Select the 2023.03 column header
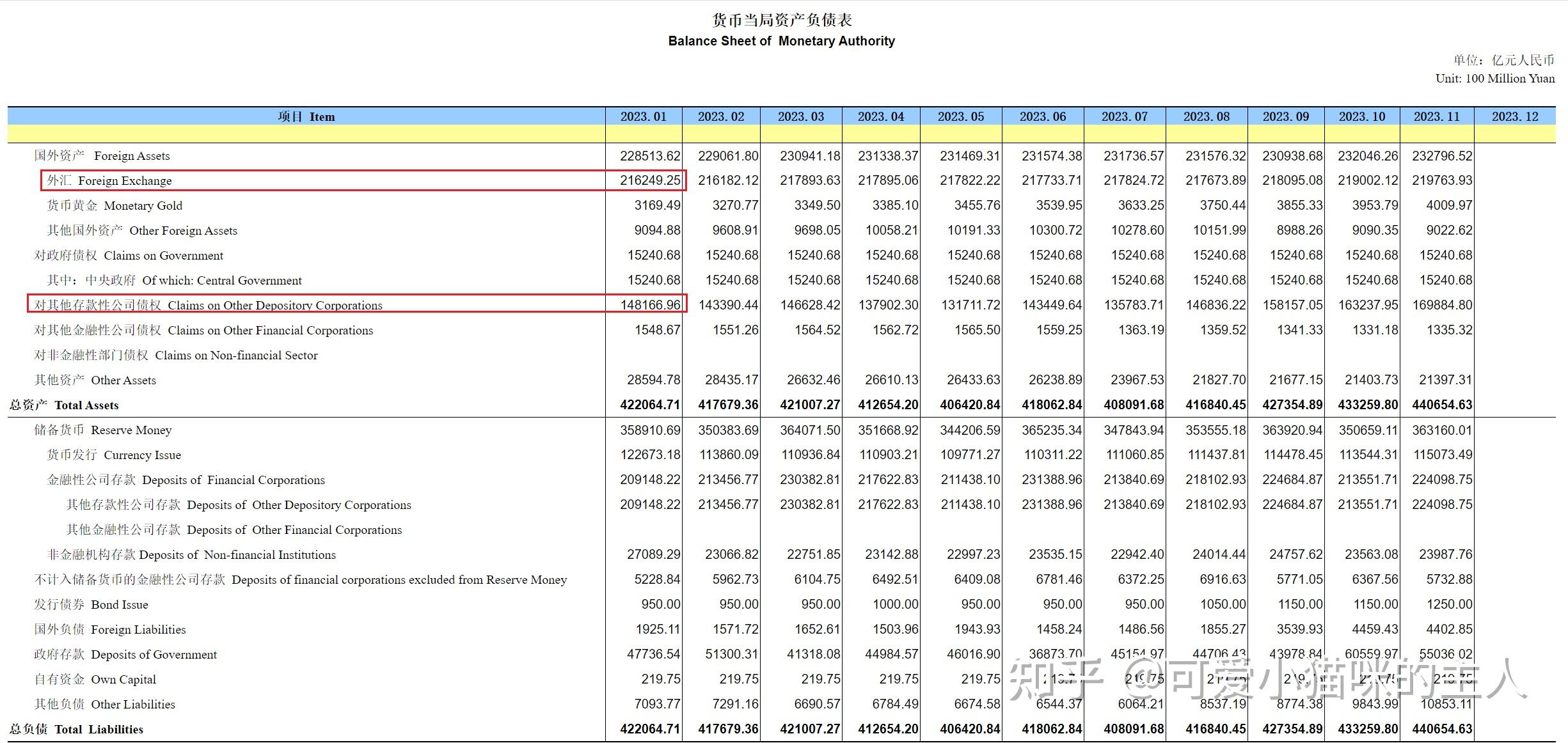Viewport: 1568px width, 743px height. [801, 116]
